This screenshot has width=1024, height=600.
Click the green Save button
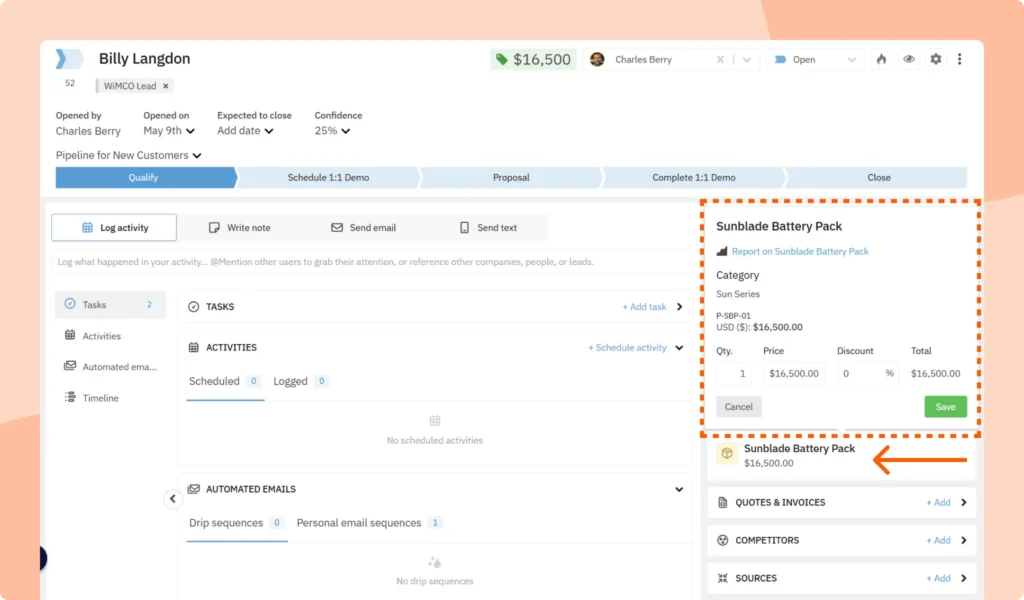point(944,406)
